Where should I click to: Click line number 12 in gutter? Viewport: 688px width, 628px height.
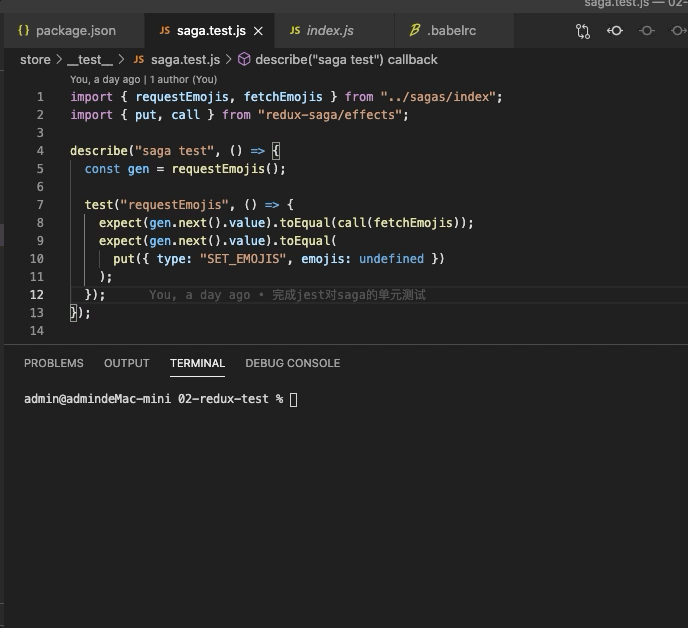[x=37, y=295]
